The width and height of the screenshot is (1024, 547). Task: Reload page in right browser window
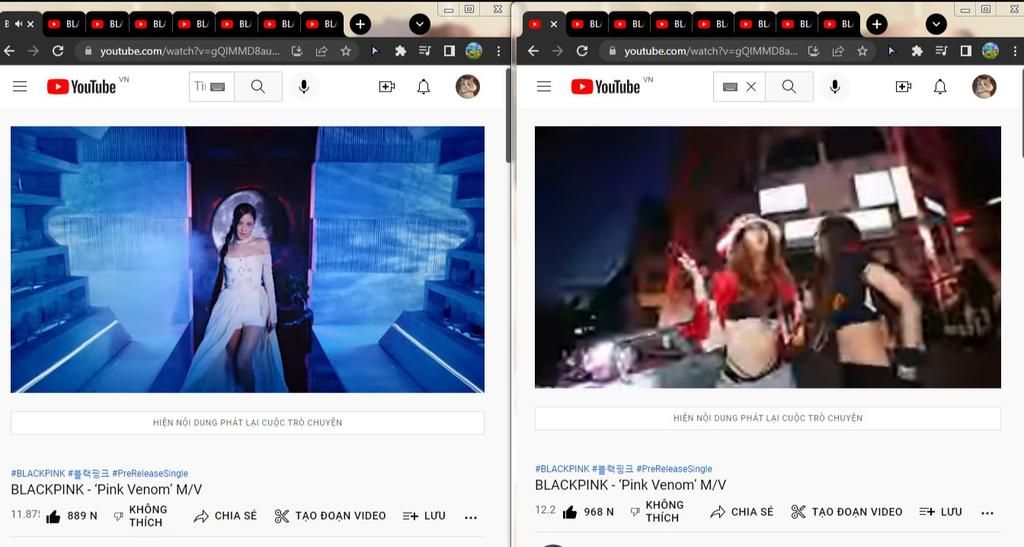pyautogui.click(x=582, y=50)
